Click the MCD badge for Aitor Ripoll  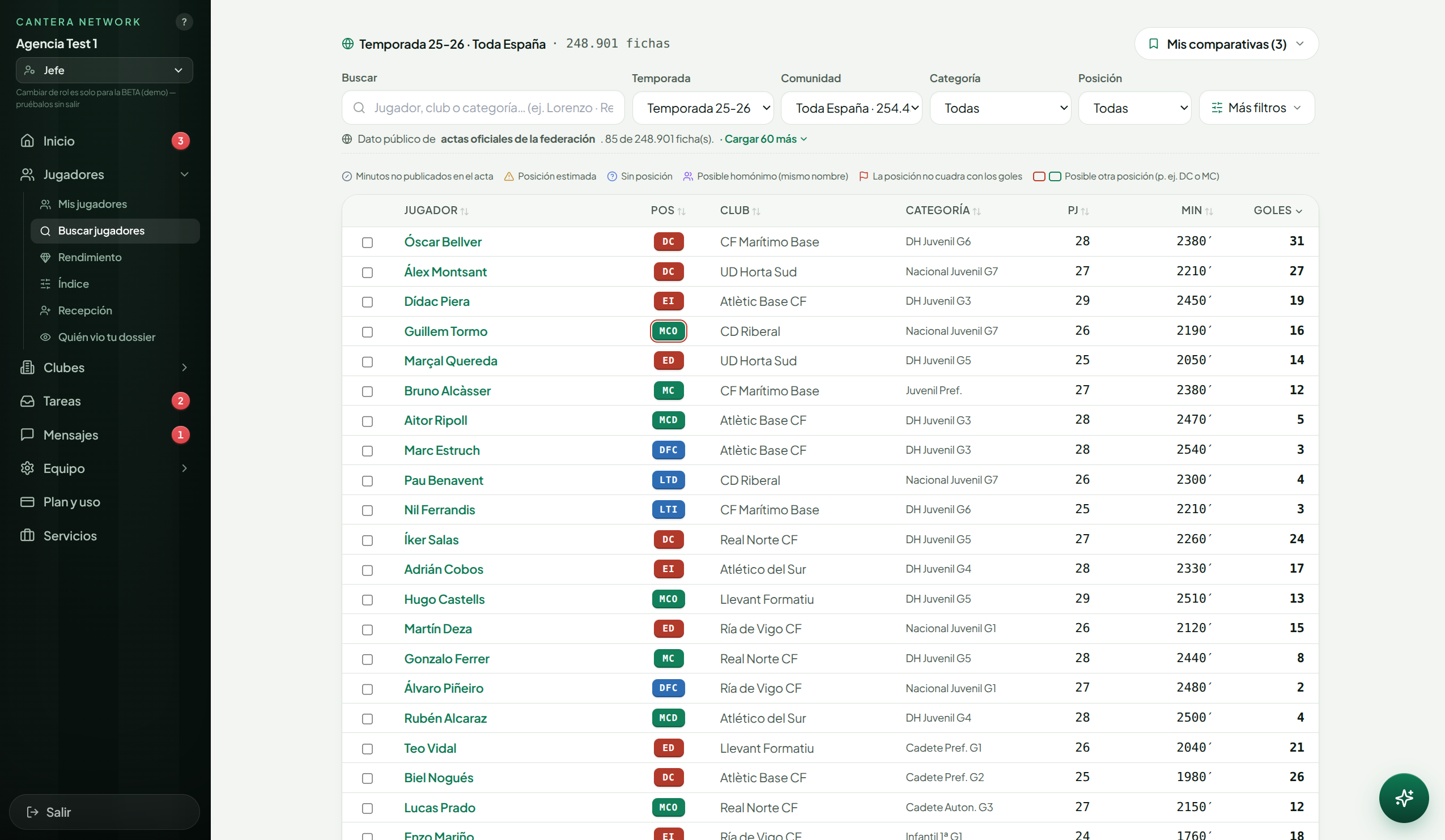(x=668, y=420)
